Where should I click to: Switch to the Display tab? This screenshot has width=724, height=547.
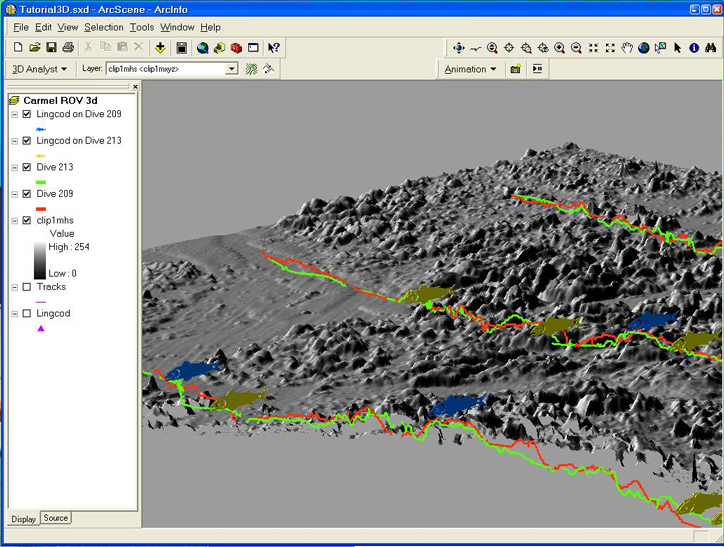tap(24, 519)
